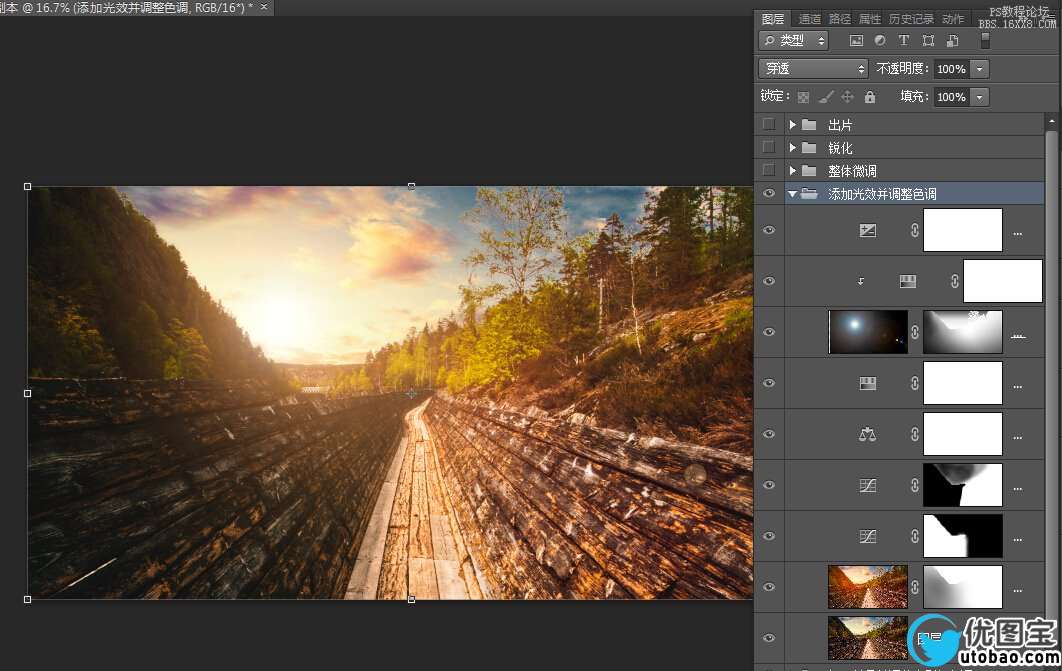The width and height of the screenshot is (1062, 671).
Task: Hide the exposure adjustment layer eye
Action: pyautogui.click(x=769, y=230)
